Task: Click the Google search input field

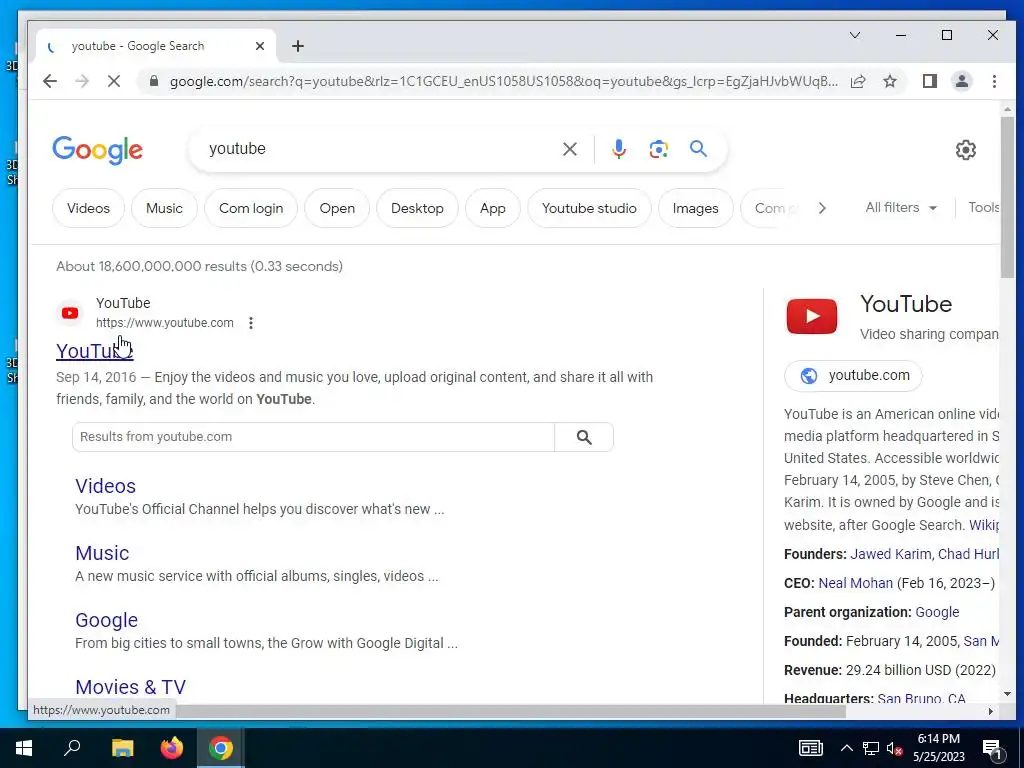Action: [x=379, y=149]
